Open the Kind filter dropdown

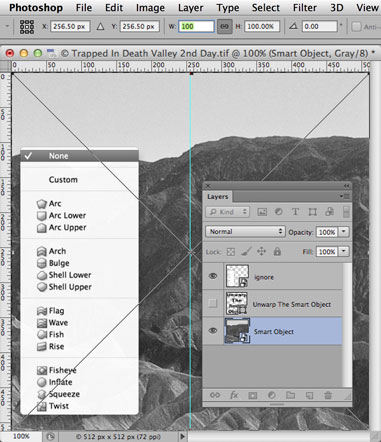(x=228, y=212)
